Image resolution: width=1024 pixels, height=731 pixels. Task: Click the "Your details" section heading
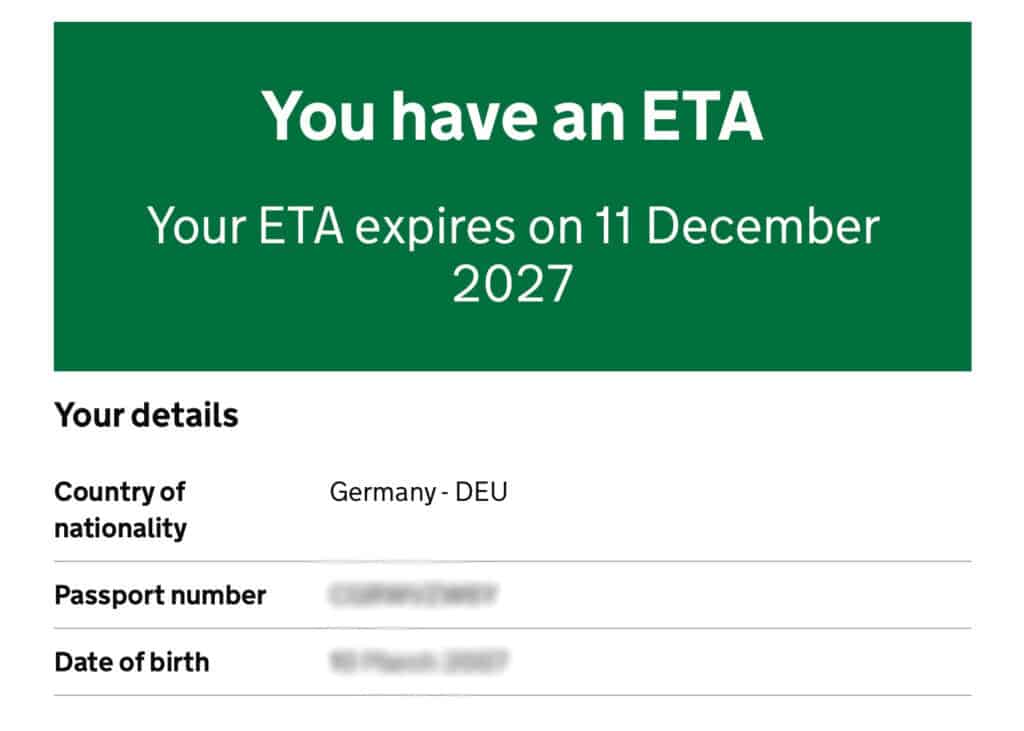(146, 415)
